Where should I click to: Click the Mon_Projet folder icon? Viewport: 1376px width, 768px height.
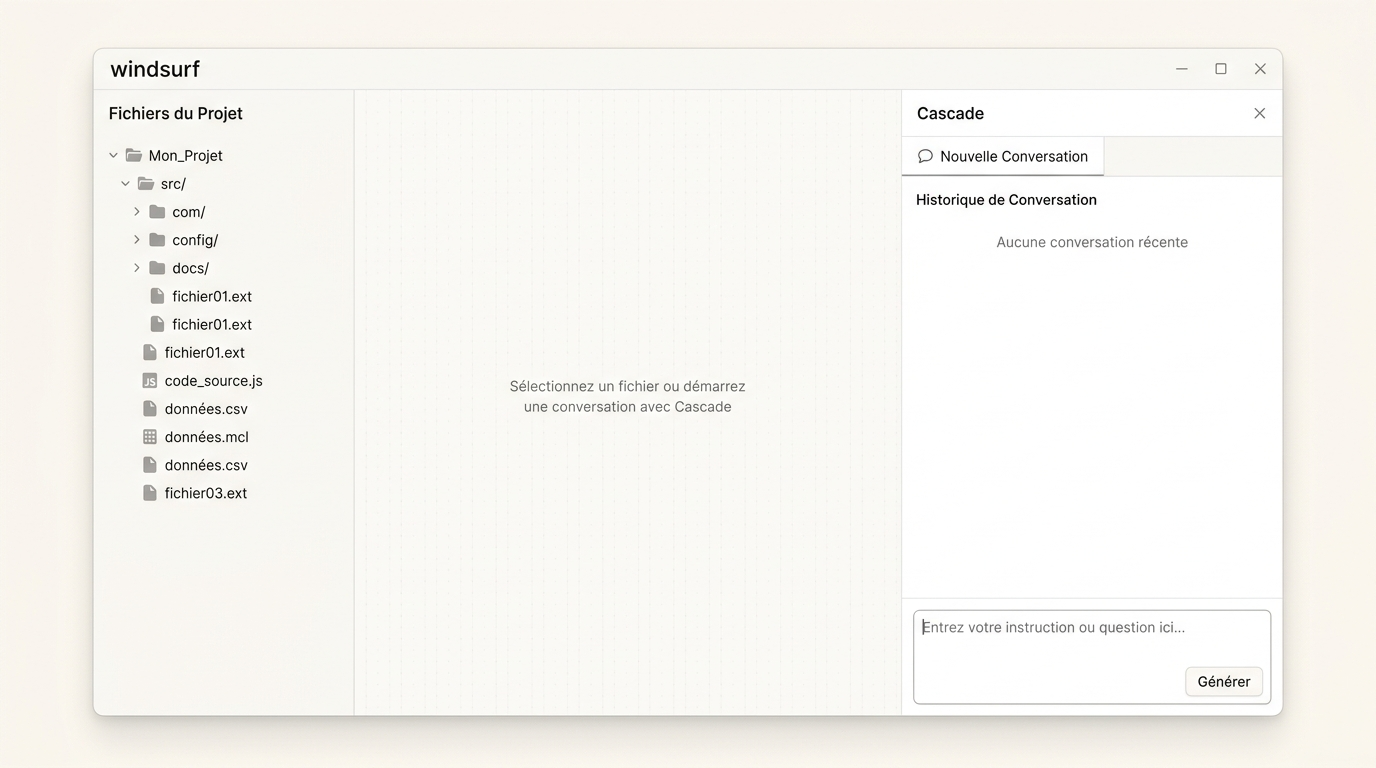pos(134,156)
